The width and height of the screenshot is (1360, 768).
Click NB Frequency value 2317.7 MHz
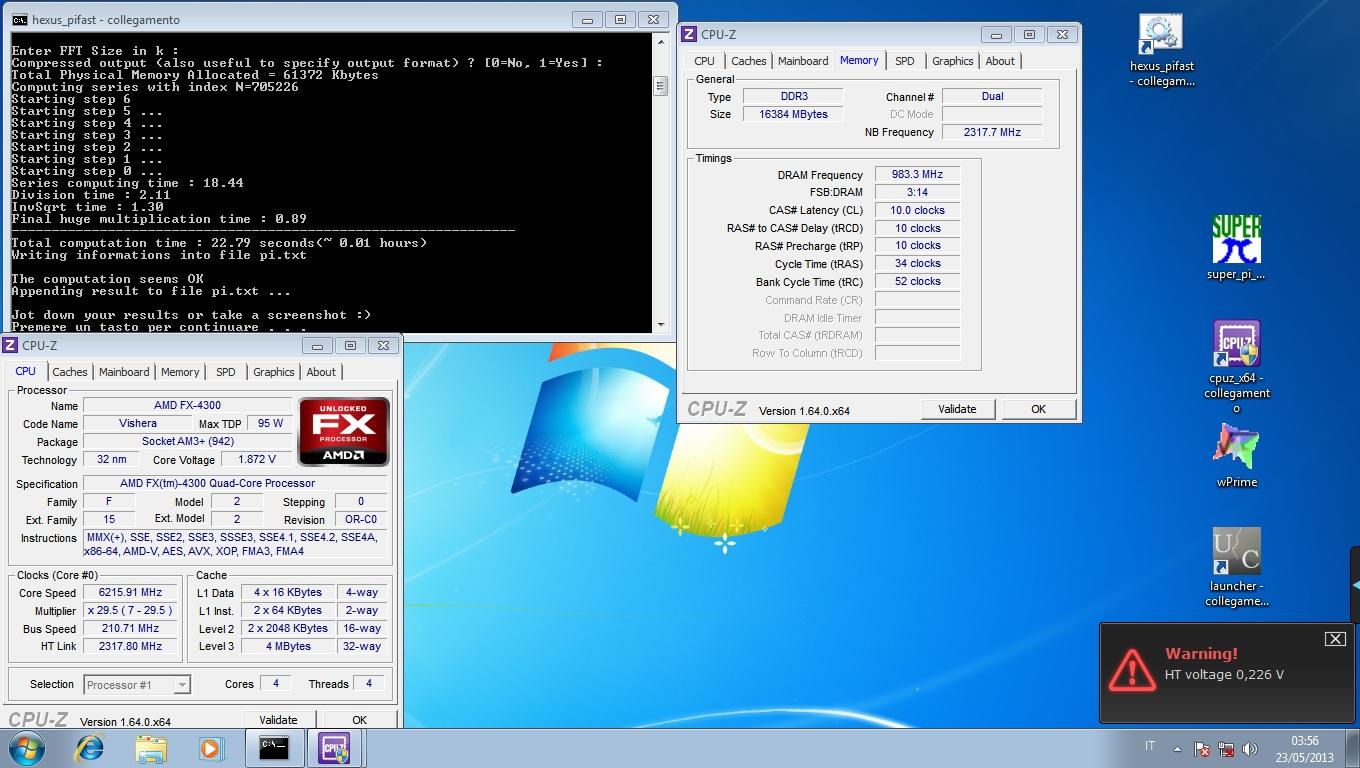tap(991, 132)
